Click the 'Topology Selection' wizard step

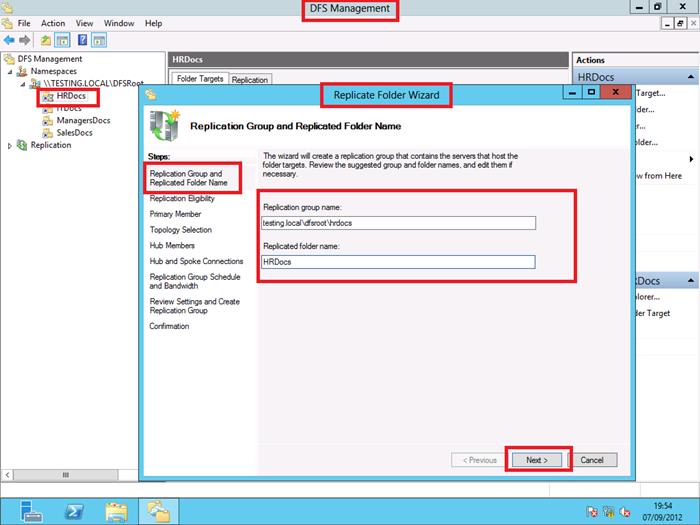click(180, 230)
